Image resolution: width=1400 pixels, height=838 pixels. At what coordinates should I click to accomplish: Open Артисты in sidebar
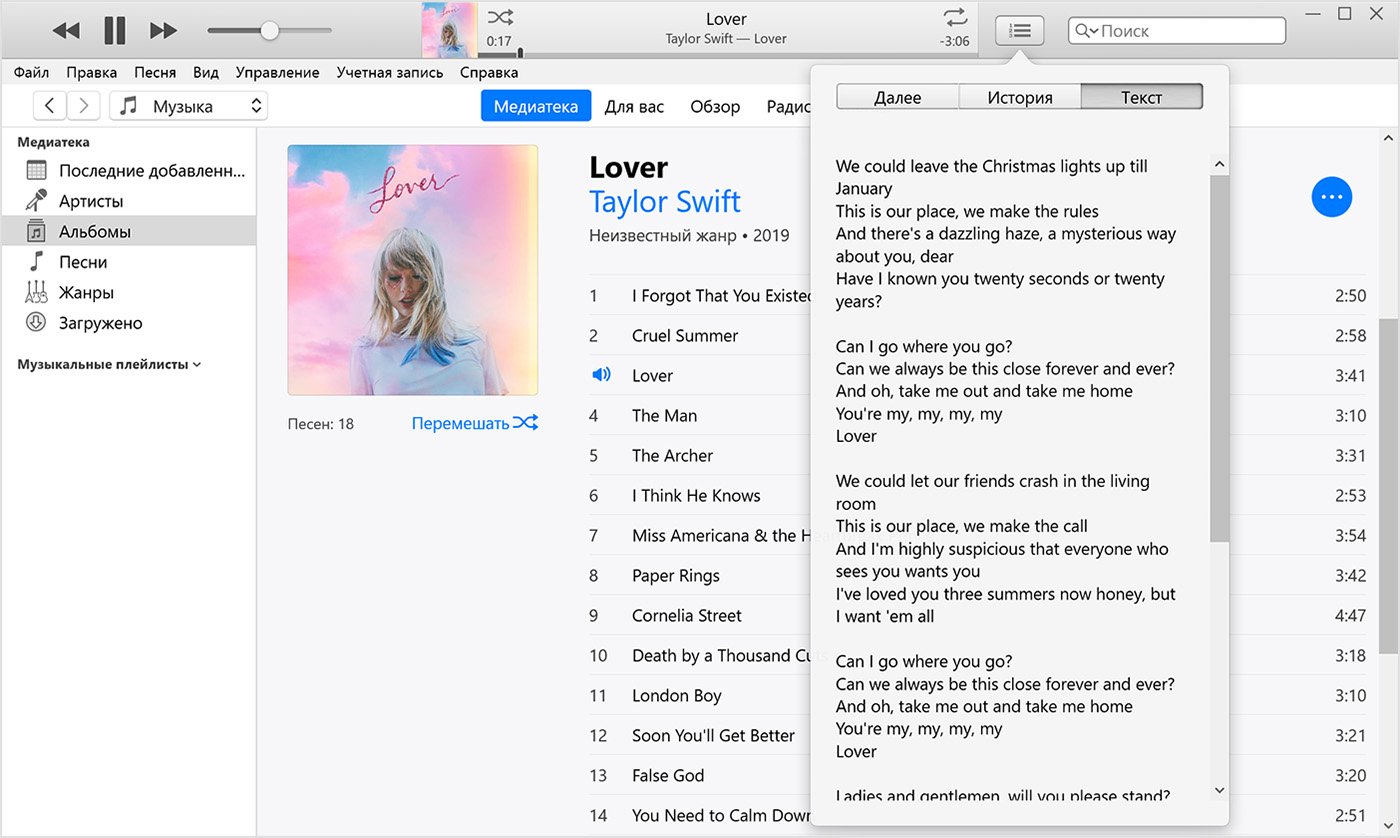128,201
